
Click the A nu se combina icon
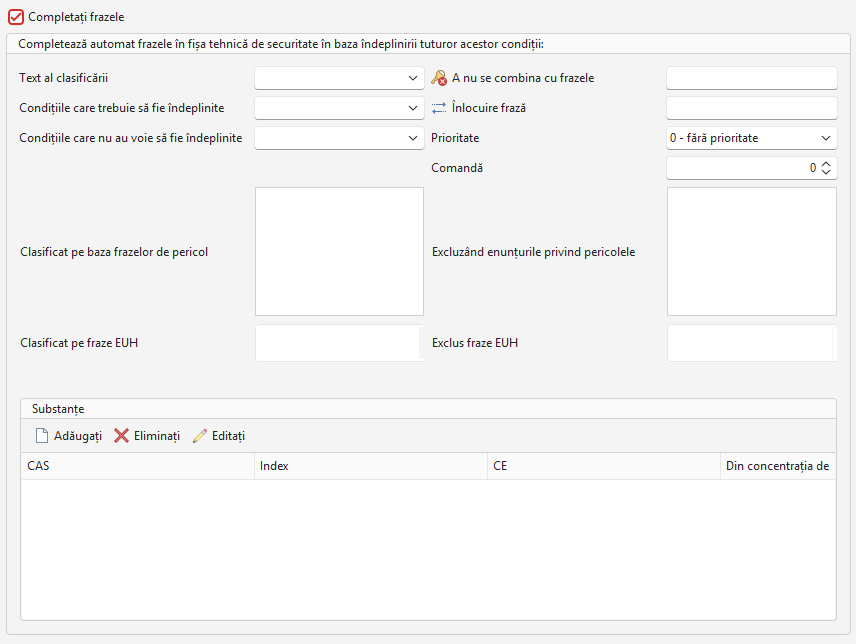[439, 78]
